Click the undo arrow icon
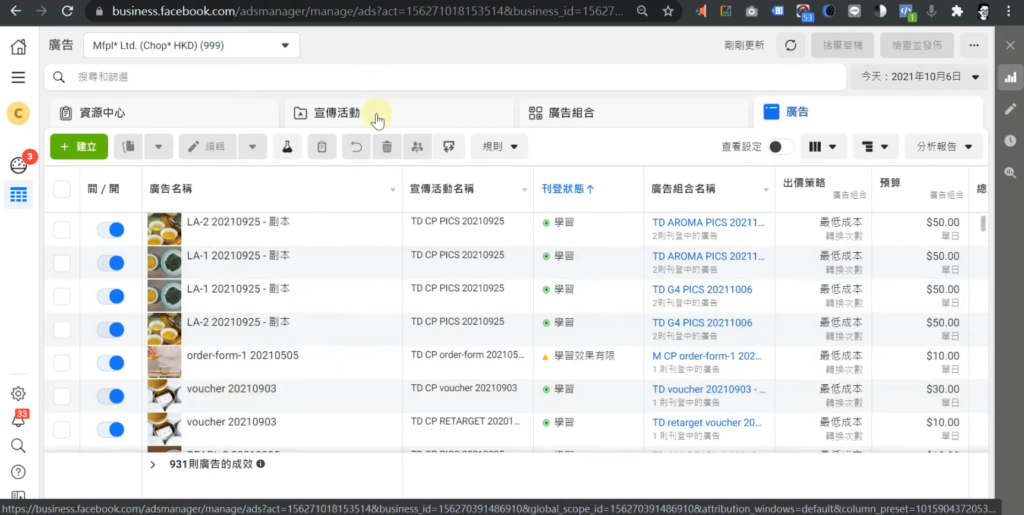This screenshot has height=515, width=1024. pos(354,147)
